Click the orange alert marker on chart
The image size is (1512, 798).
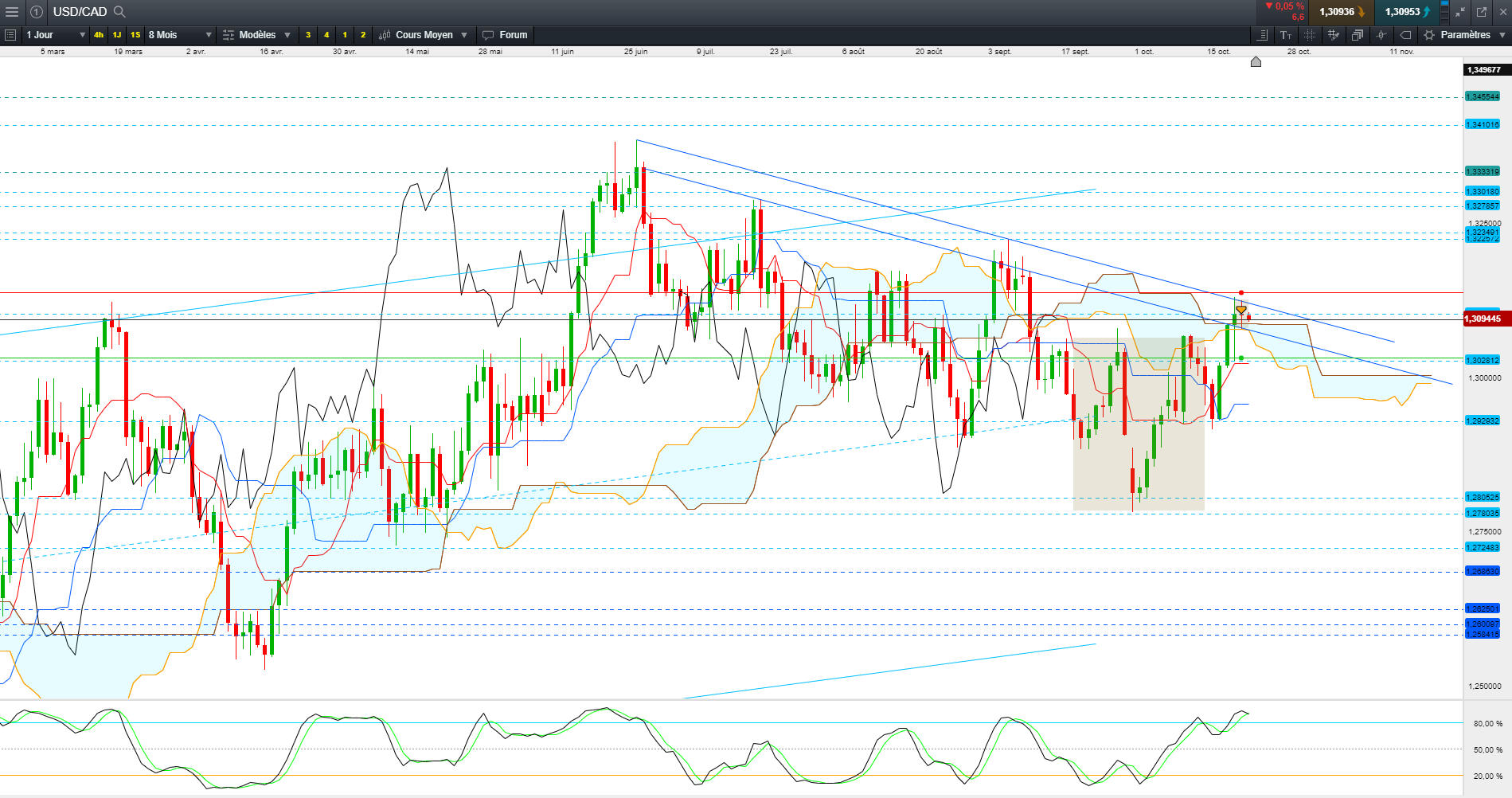click(x=1241, y=310)
